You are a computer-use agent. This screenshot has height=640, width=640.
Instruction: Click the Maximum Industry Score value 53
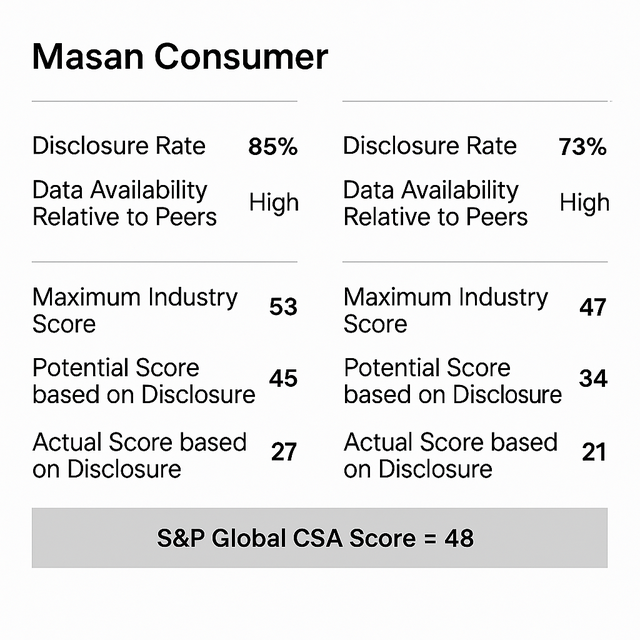(283, 307)
